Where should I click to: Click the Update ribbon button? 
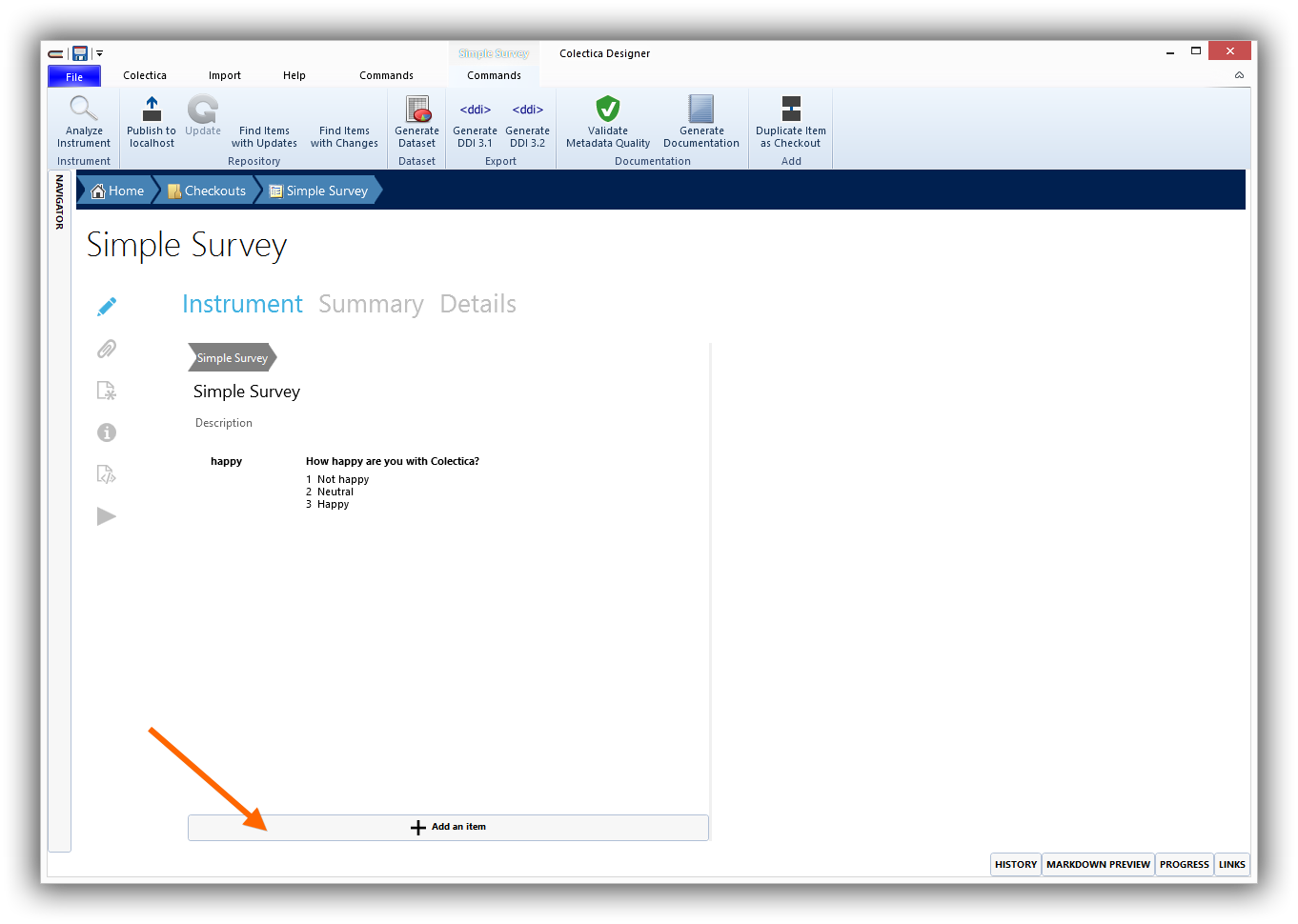point(203,116)
